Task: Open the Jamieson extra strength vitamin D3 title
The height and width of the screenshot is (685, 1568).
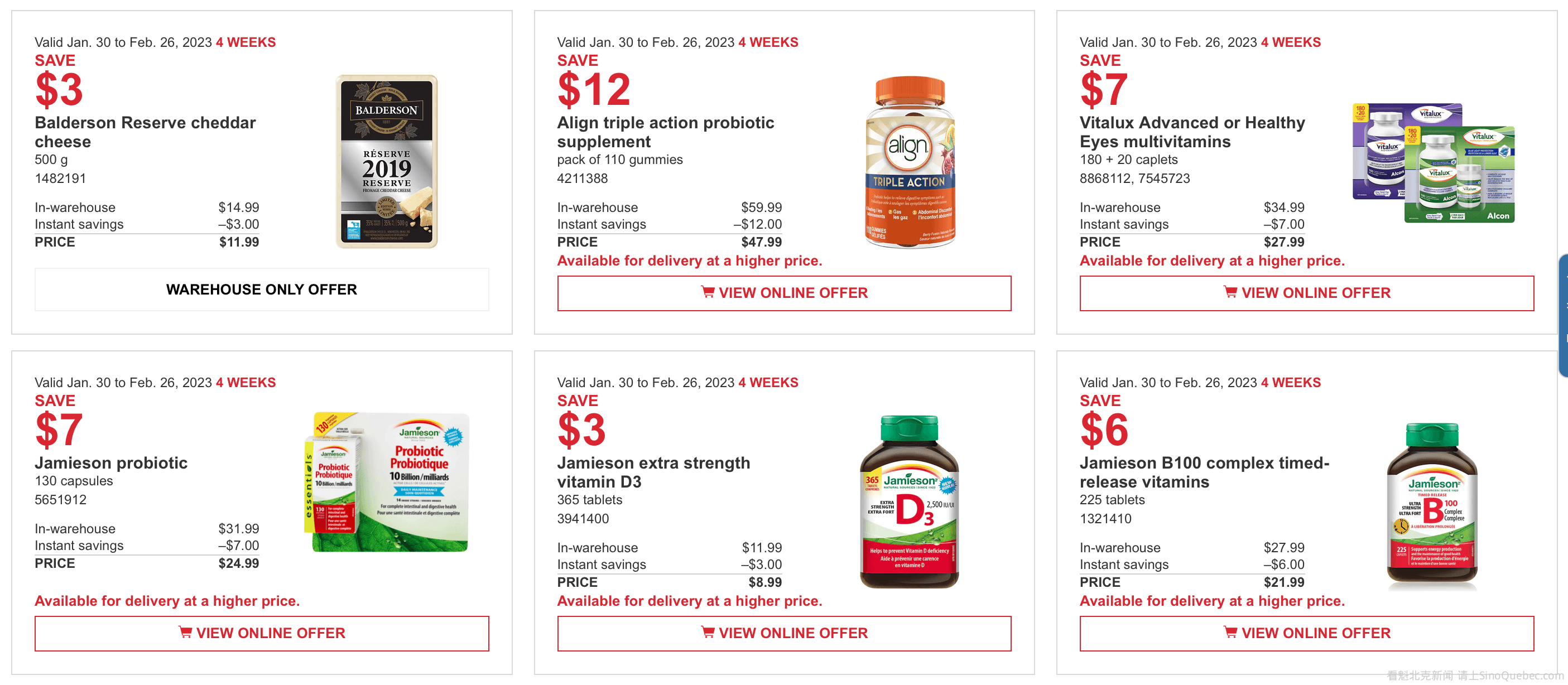Action: (653, 472)
